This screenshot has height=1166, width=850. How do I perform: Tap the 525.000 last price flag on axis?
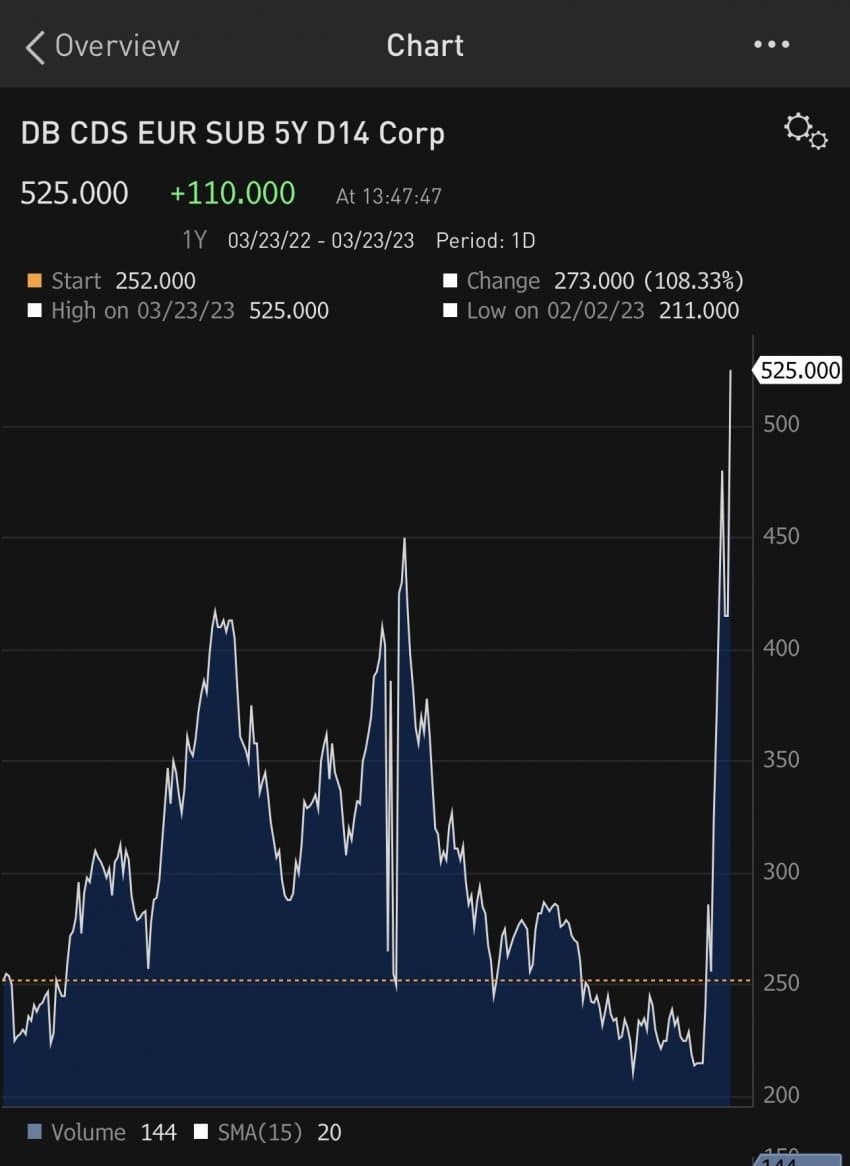799,371
